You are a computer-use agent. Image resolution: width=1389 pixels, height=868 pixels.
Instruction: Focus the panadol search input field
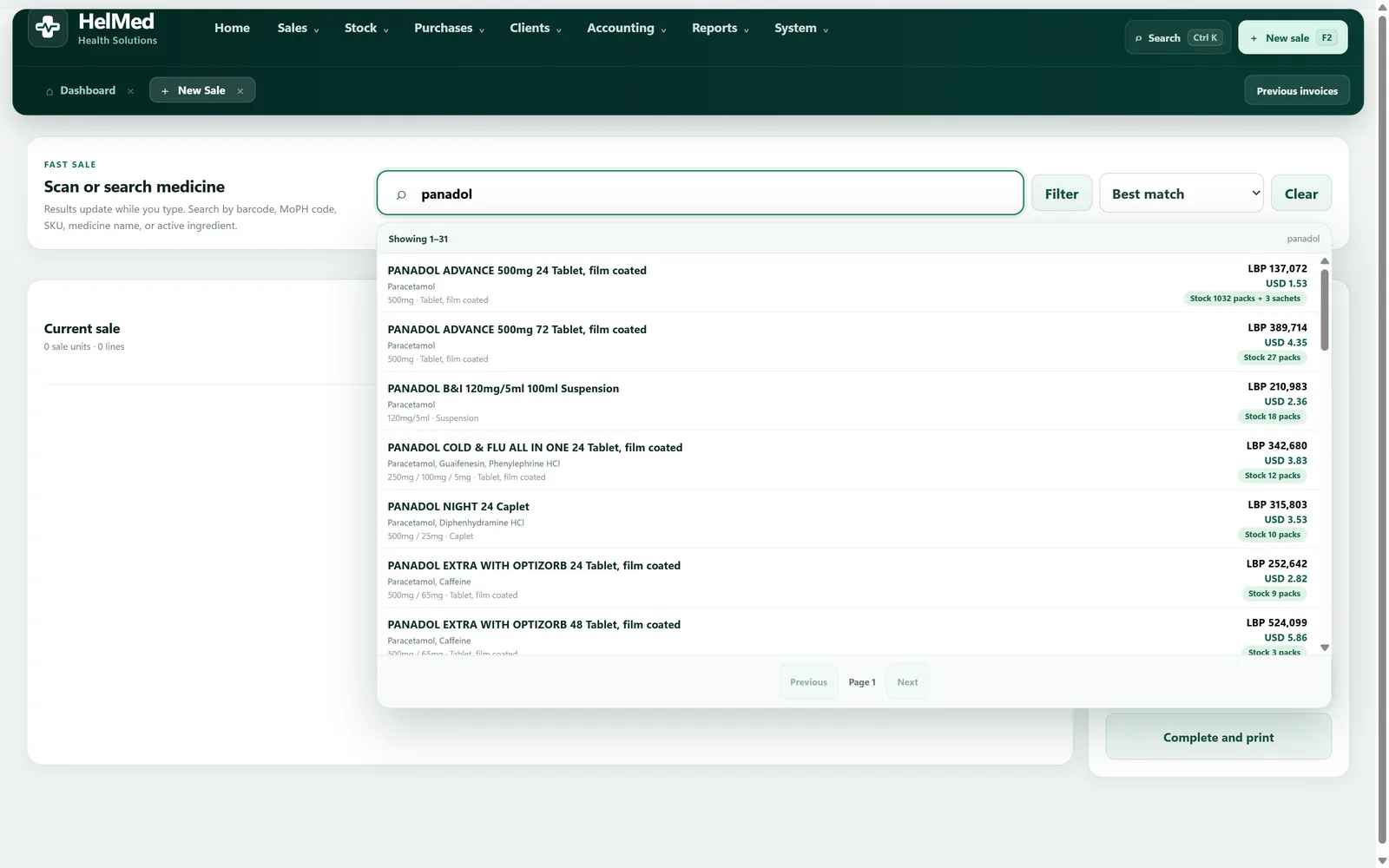coord(700,193)
